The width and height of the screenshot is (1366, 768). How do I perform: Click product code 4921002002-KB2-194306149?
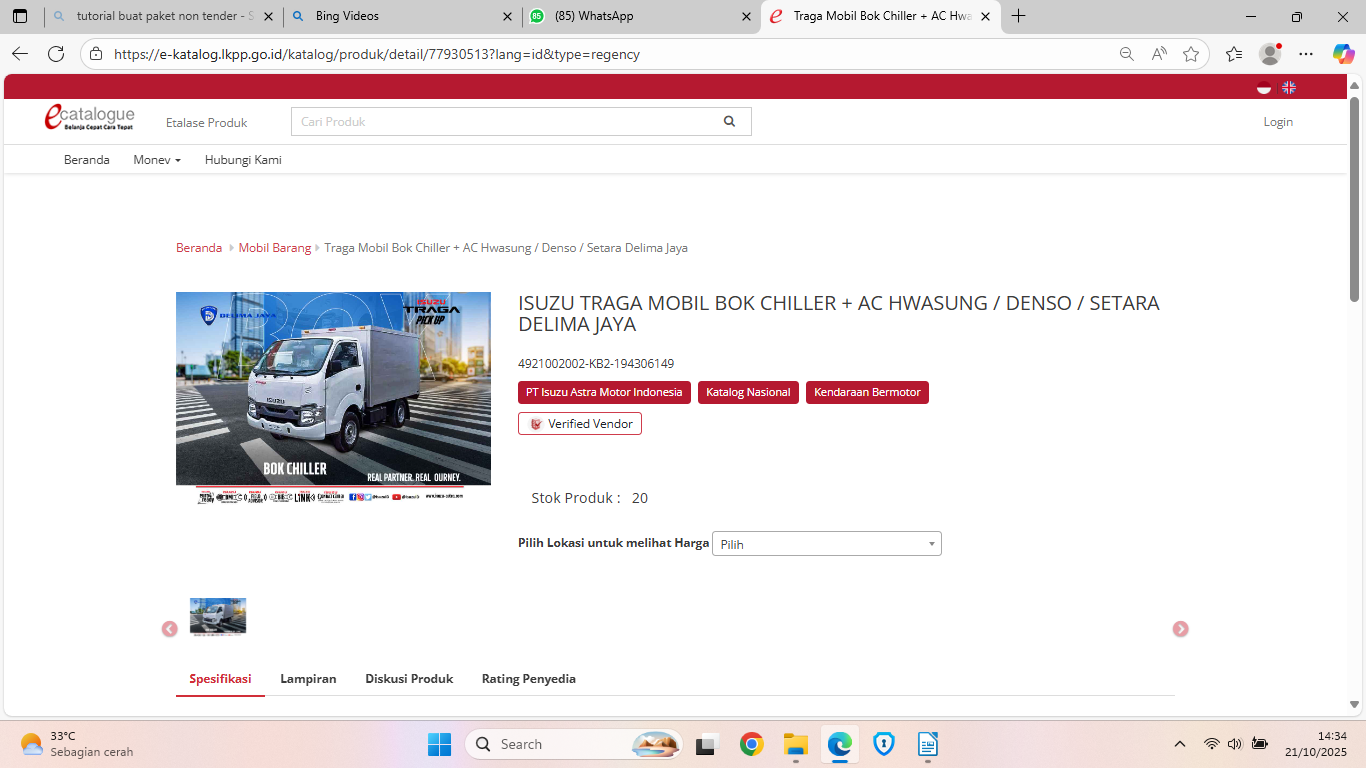[x=596, y=364]
